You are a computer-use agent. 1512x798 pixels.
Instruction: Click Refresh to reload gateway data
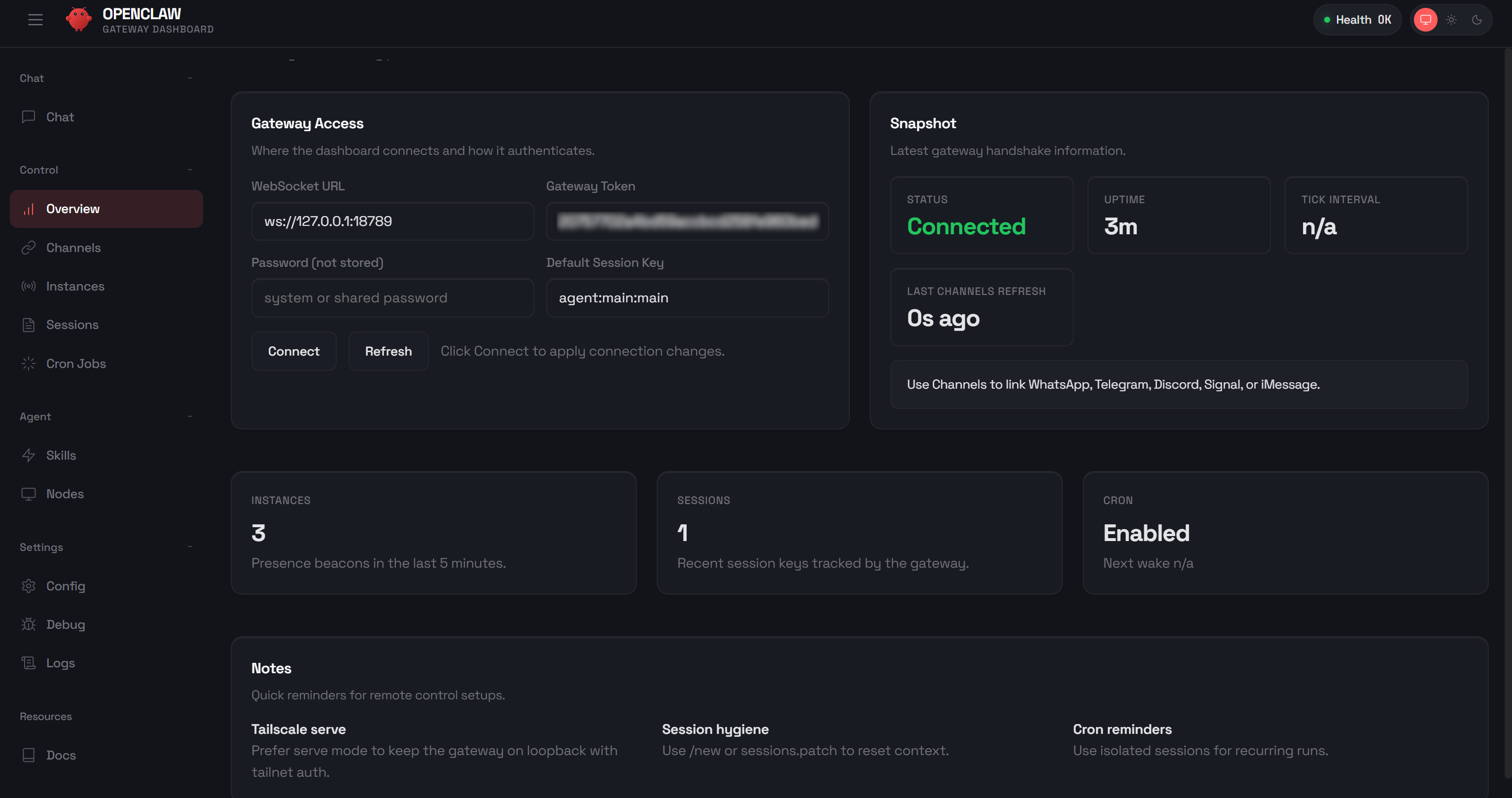coord(388,351)
